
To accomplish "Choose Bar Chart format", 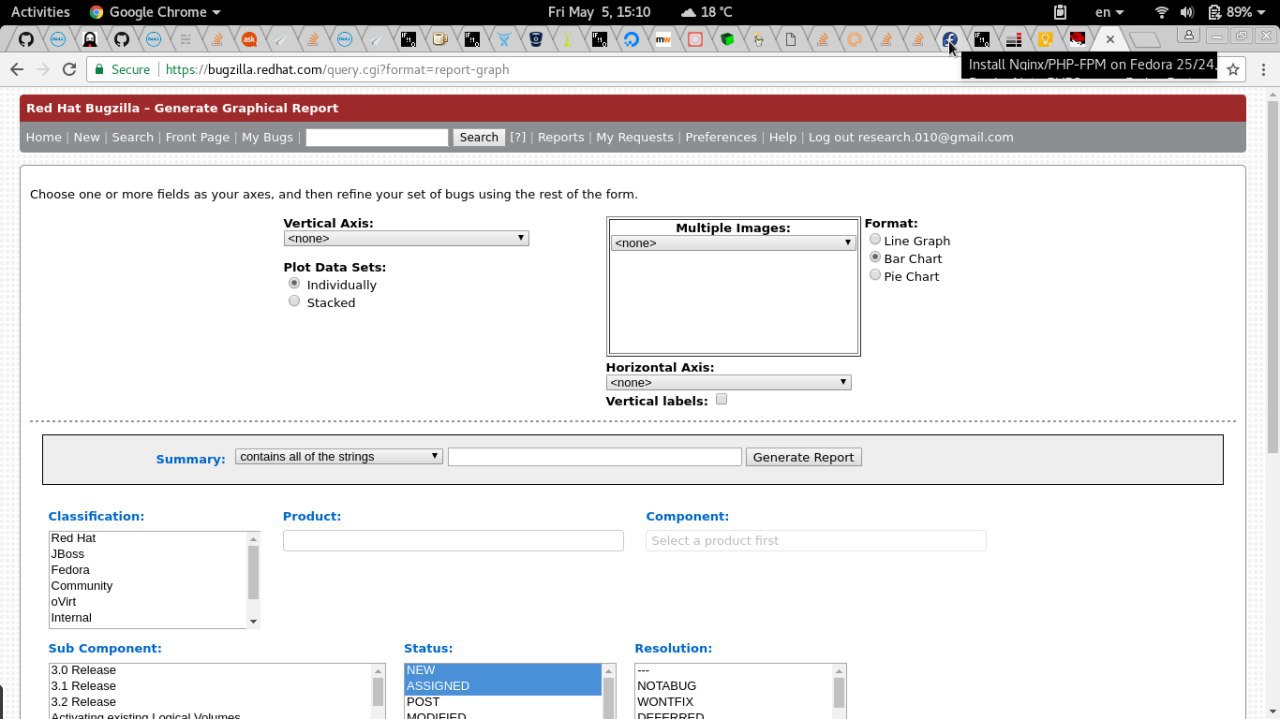I will point(875,257).
